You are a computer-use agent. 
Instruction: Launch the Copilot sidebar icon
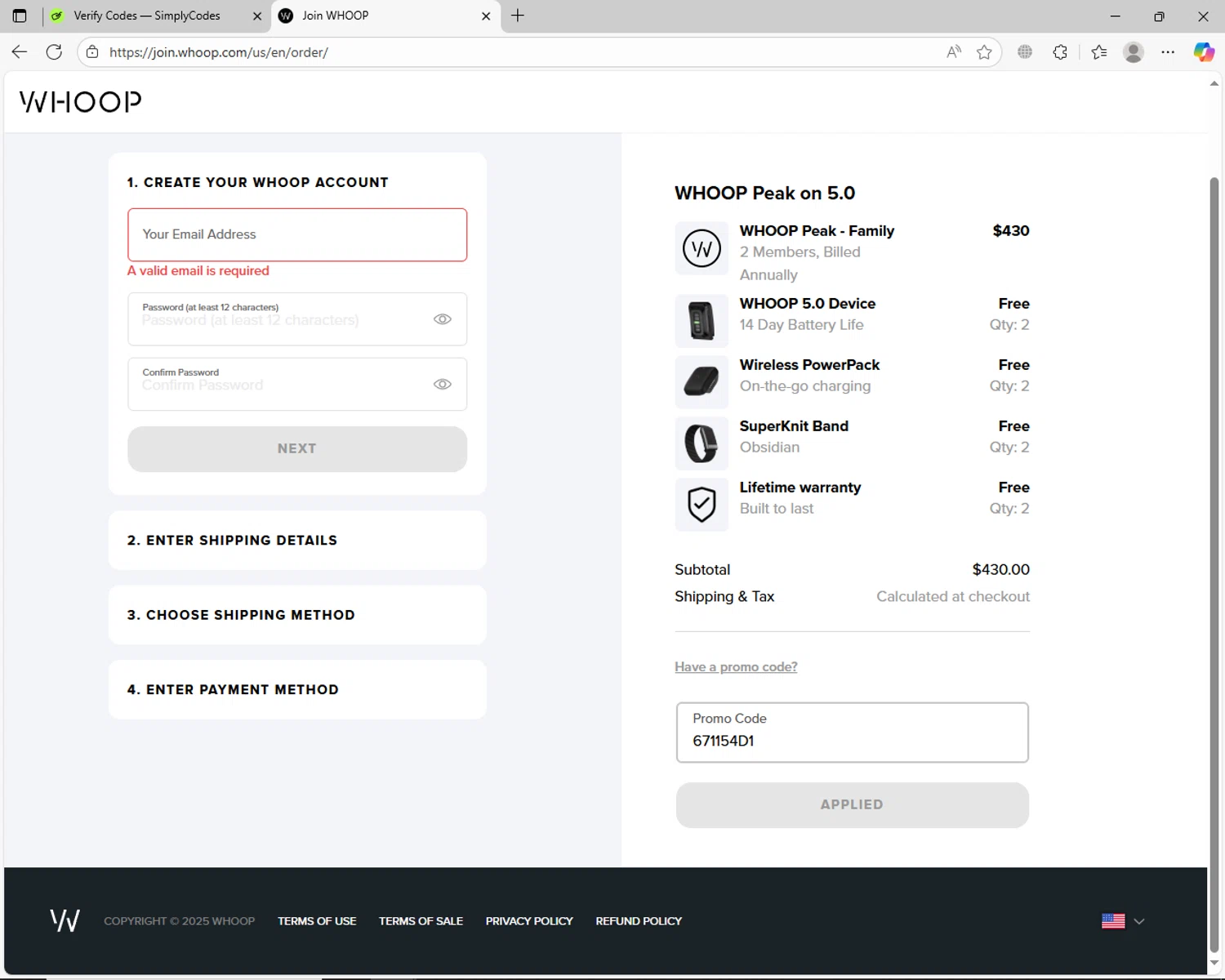point(1204,52)
